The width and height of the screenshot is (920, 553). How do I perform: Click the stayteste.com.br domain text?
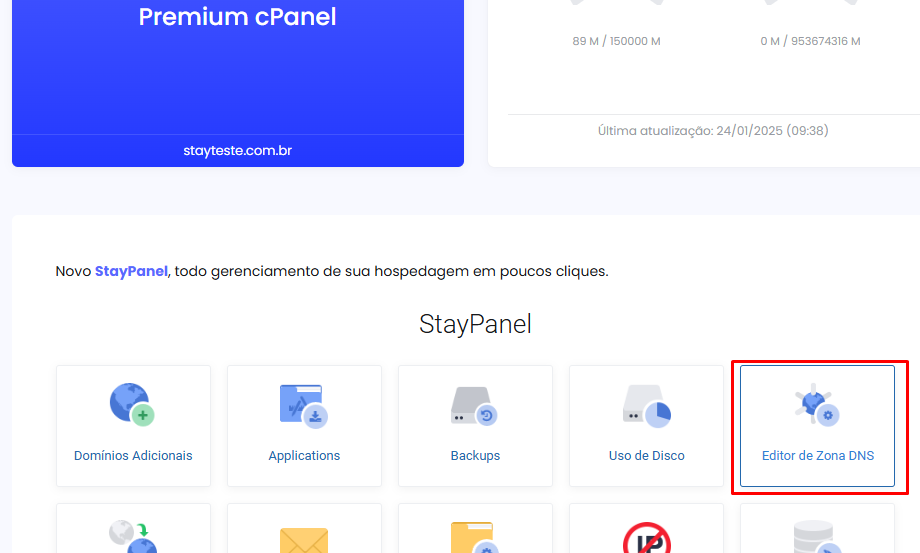238,151
